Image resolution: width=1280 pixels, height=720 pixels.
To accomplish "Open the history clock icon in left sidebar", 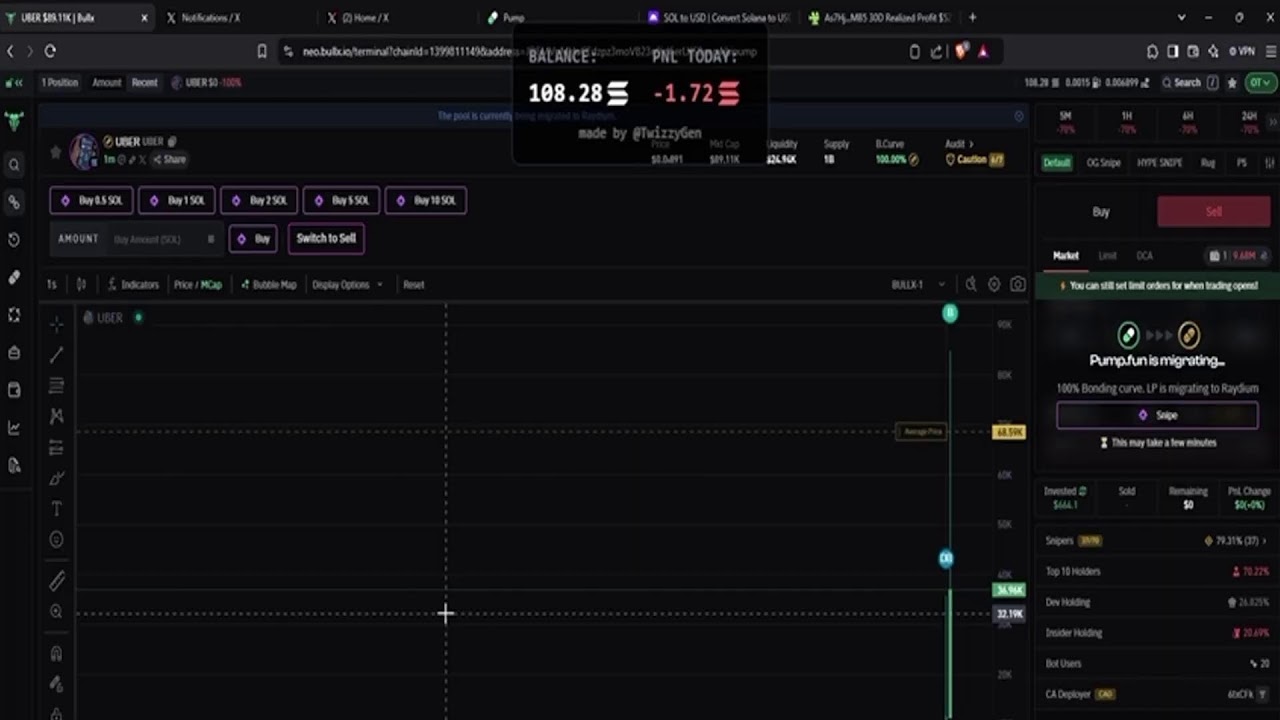I will 14,240.
